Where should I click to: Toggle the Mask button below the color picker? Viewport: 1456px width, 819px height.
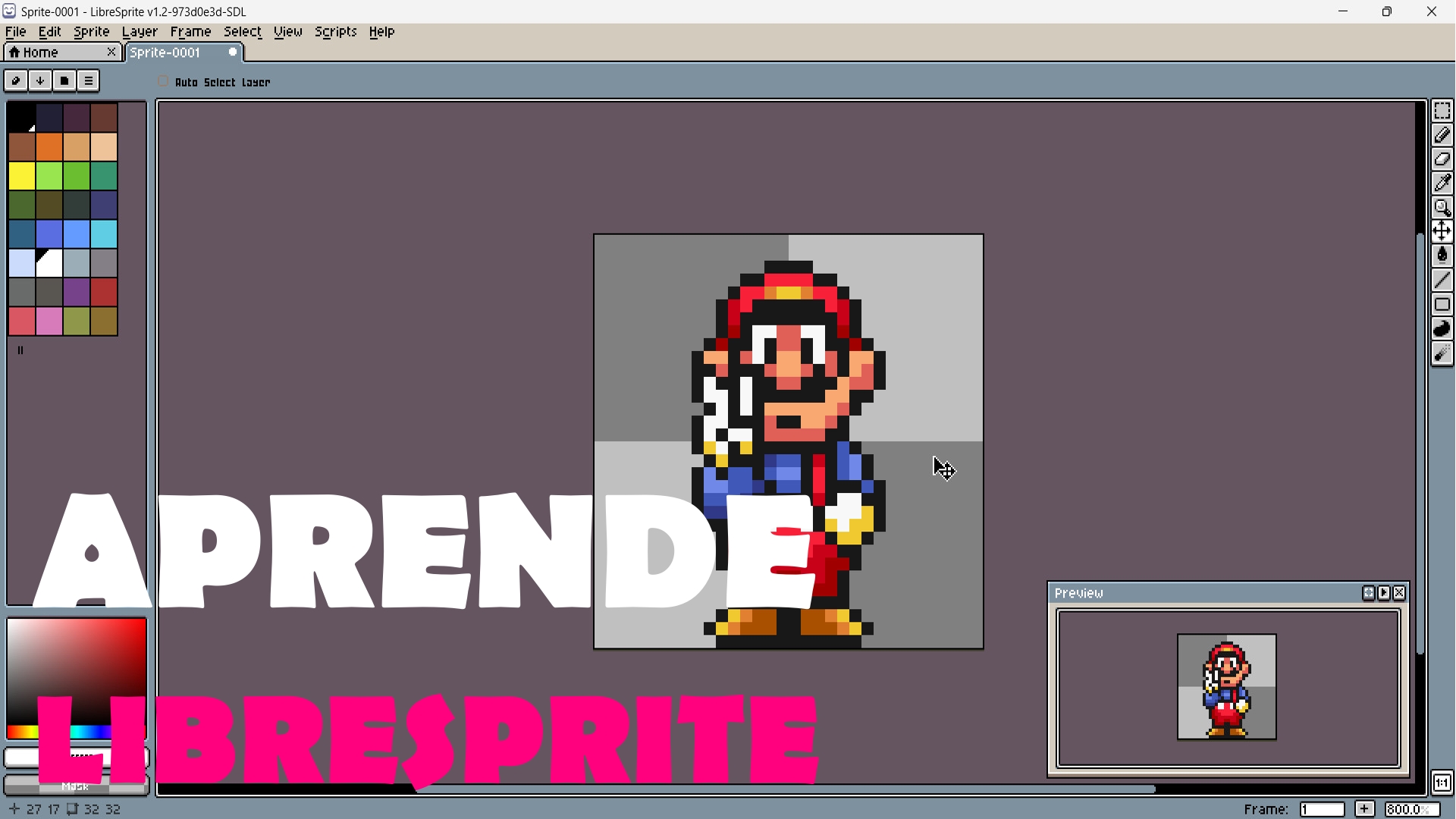[74, 787]
